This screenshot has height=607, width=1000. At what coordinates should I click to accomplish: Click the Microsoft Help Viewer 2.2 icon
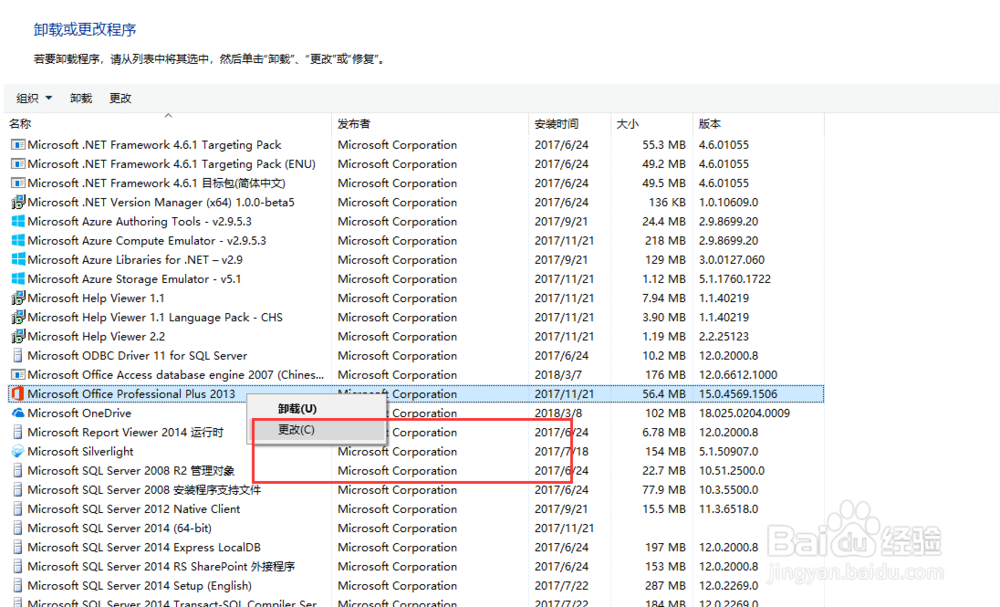tap(18, 336)
